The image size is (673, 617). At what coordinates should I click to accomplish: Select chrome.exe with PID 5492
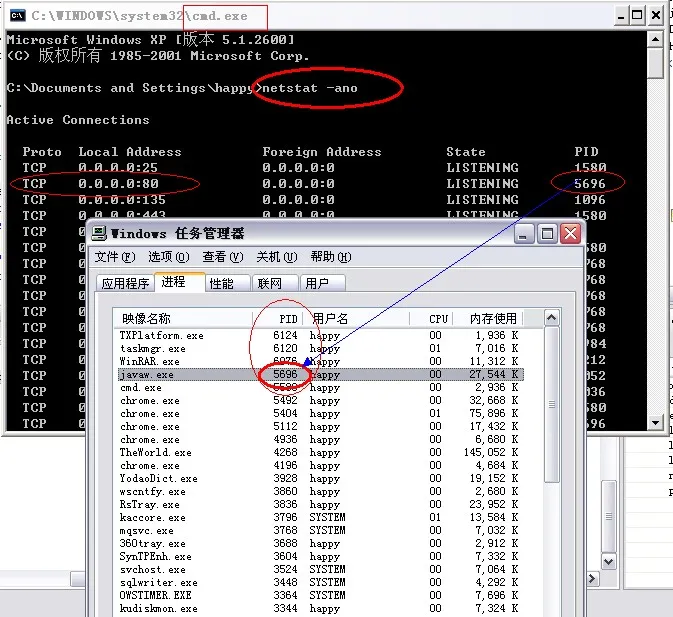point(321,401)
